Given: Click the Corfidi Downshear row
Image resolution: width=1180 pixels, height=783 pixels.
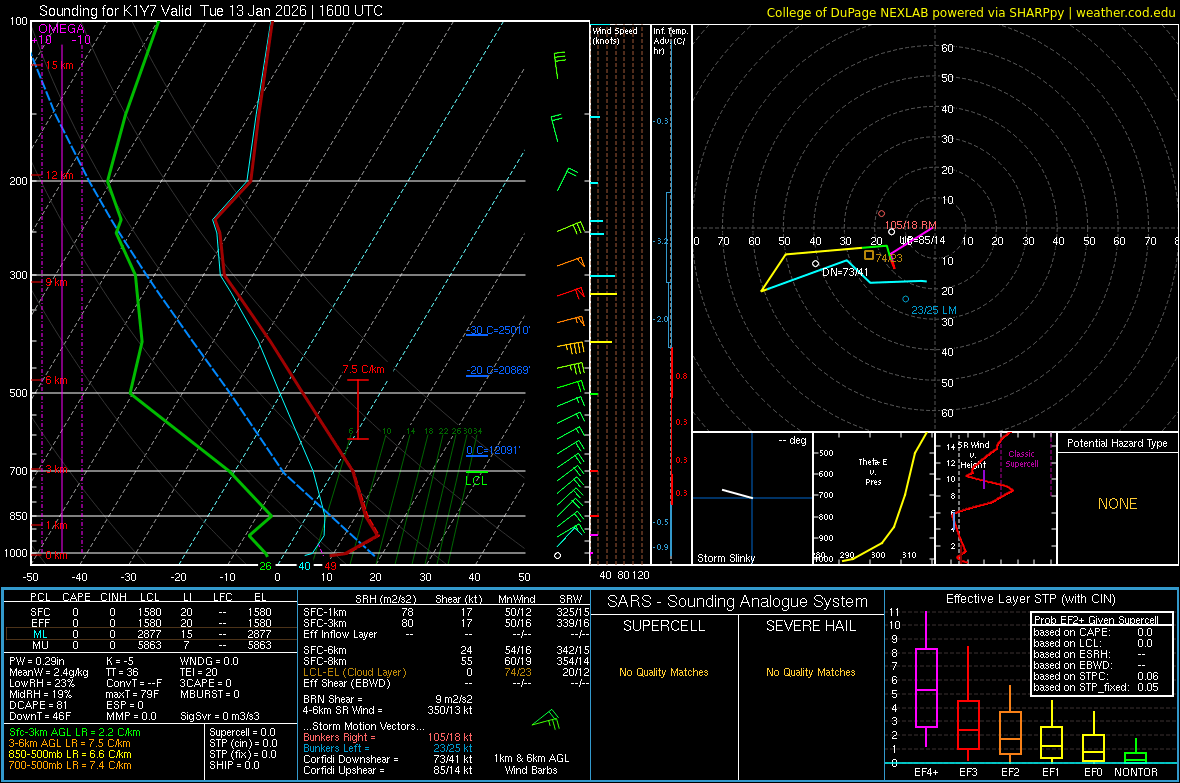Looking at the screenshot, I should (388, 759).
